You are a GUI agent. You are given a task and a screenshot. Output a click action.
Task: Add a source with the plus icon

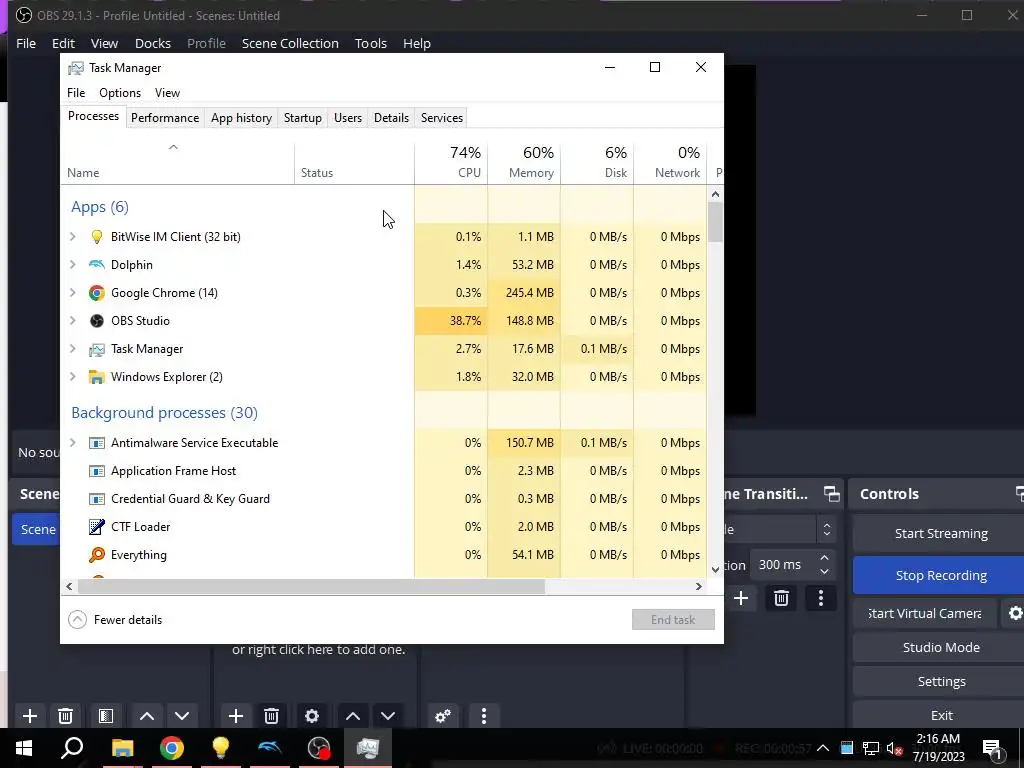236,716
